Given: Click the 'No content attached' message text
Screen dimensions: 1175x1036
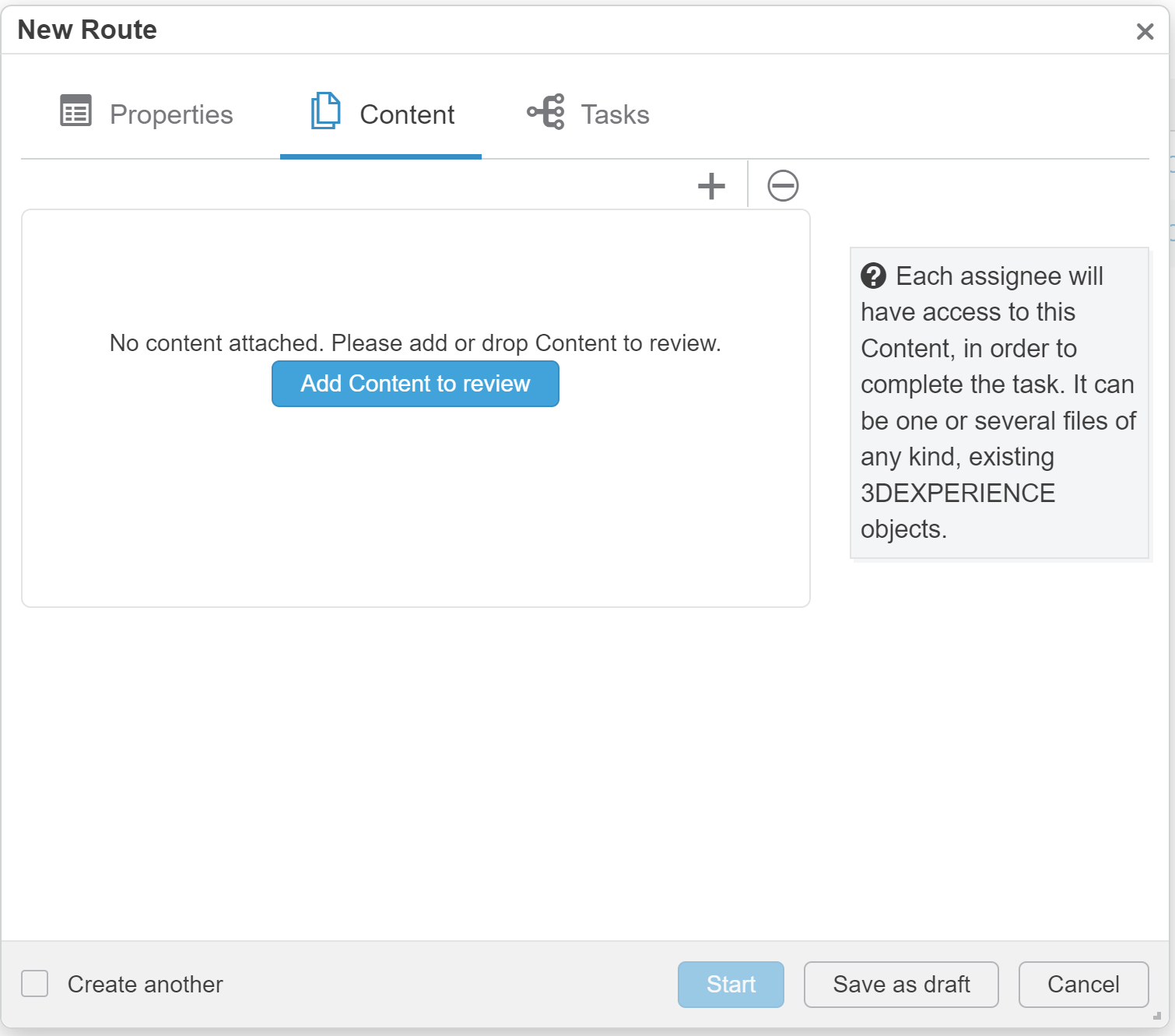Looking at the screenshot, I should [416, 343].
